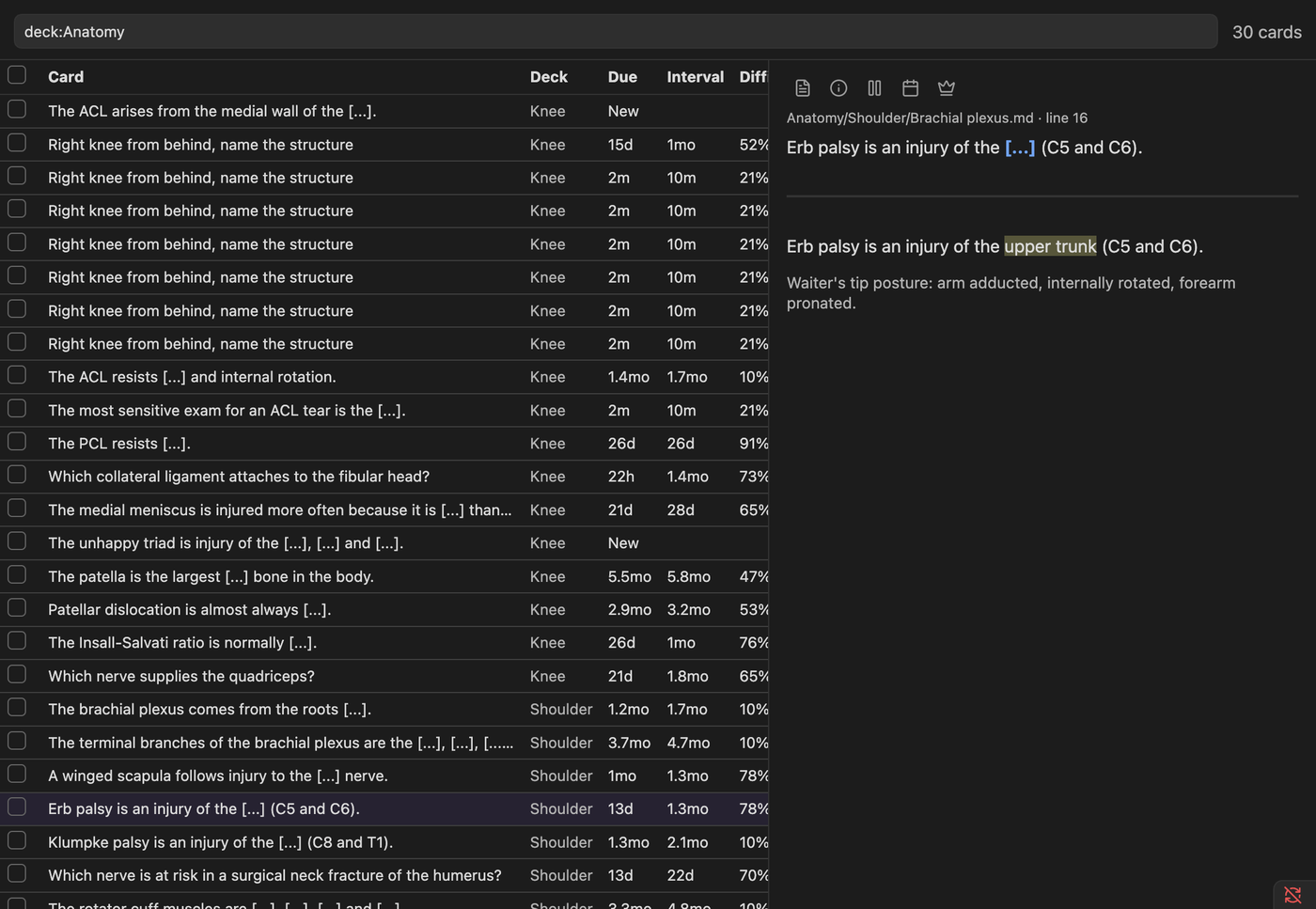1316x909 pixels.
Task: Select checkbox beside 'Which nerve supplies the quadriceps?'
Action: pyautogui.click(x=17, y=674)
